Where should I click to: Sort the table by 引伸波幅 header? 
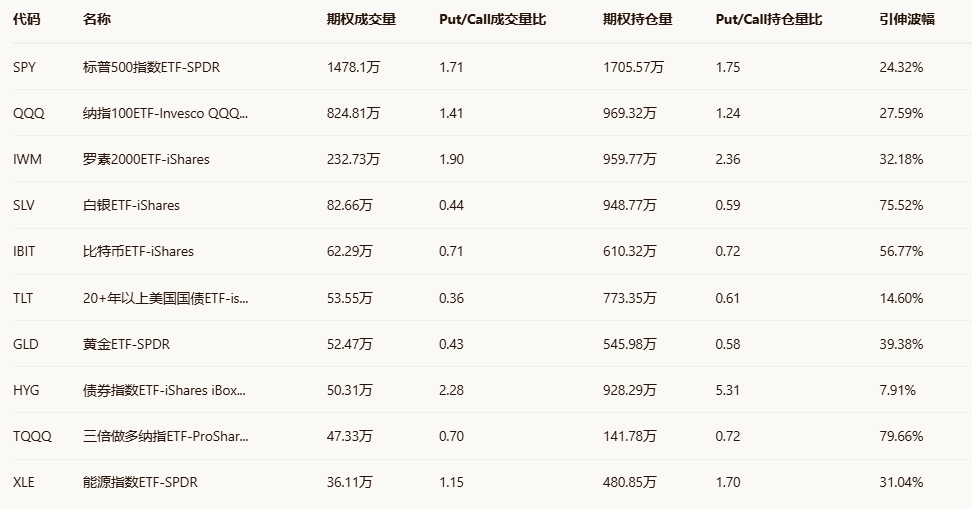click(x=906, y=19)
